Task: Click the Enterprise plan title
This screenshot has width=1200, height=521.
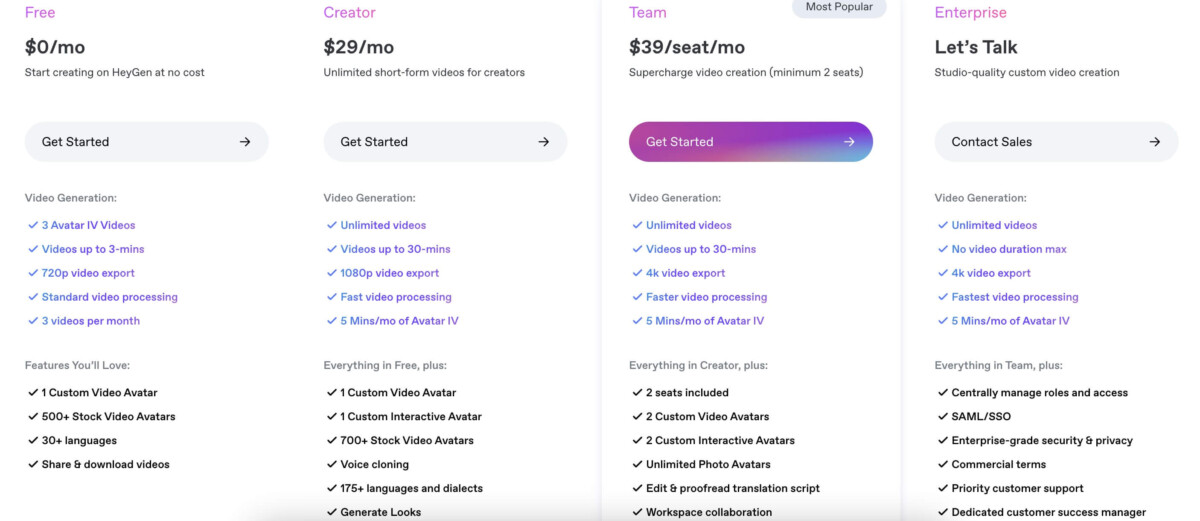Action: [x=970, y=13]
